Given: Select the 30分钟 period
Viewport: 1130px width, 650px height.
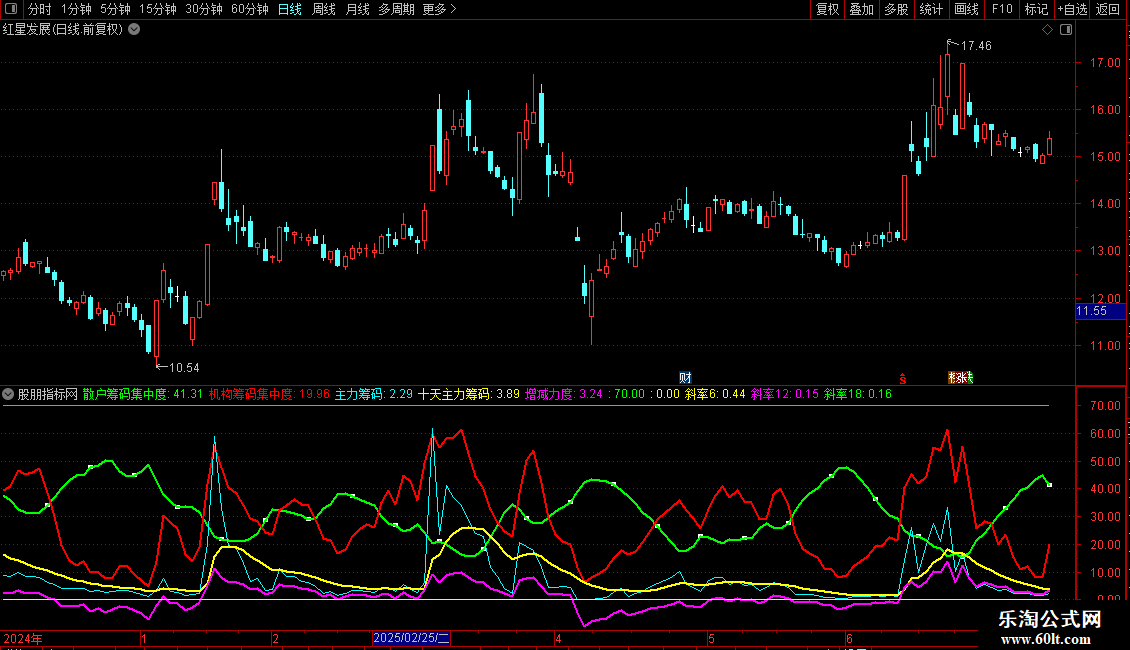Looking at the screenshot, I should tap(204, 9).
